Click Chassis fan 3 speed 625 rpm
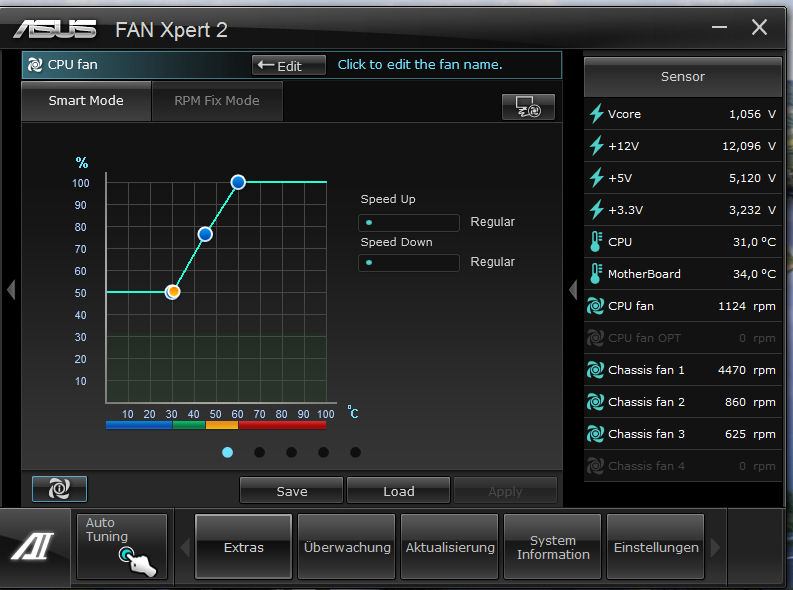The image size is (793, 590). tap(750, 434)
